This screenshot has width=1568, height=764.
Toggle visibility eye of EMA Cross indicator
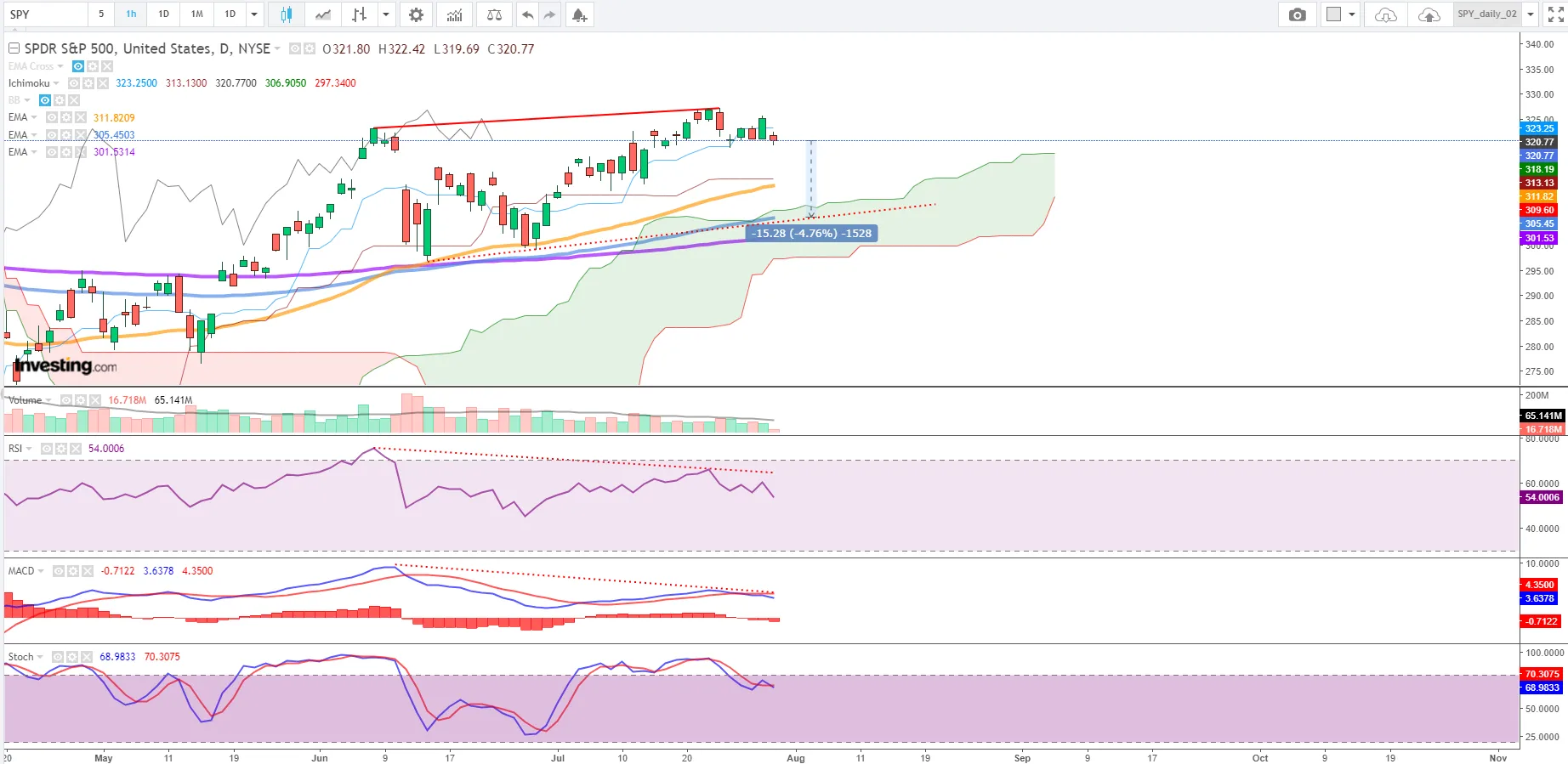[x=78, y=66]
